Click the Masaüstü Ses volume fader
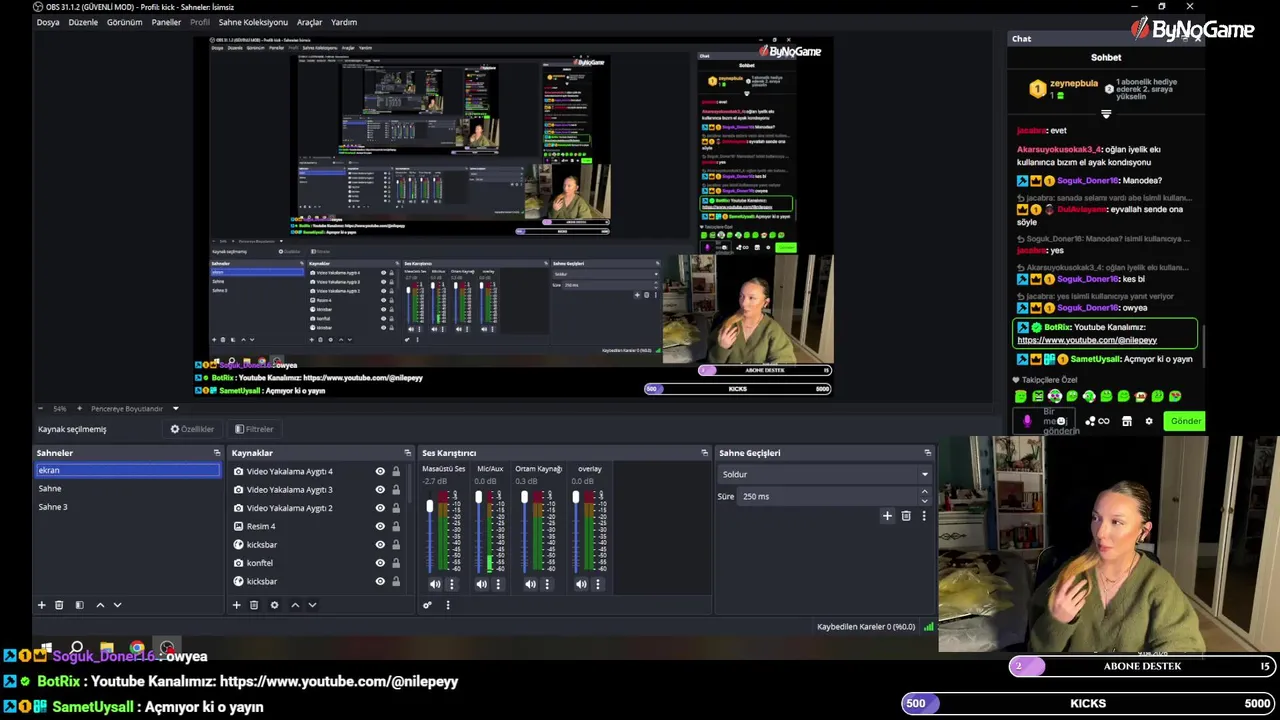This screenshot has width=1280, height=720. point(430,507)
